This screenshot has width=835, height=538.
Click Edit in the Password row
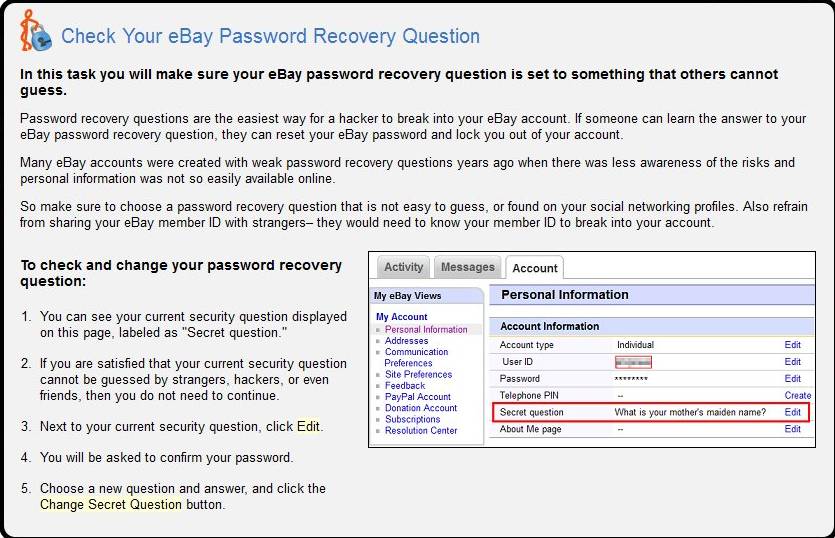click(792, 379)
